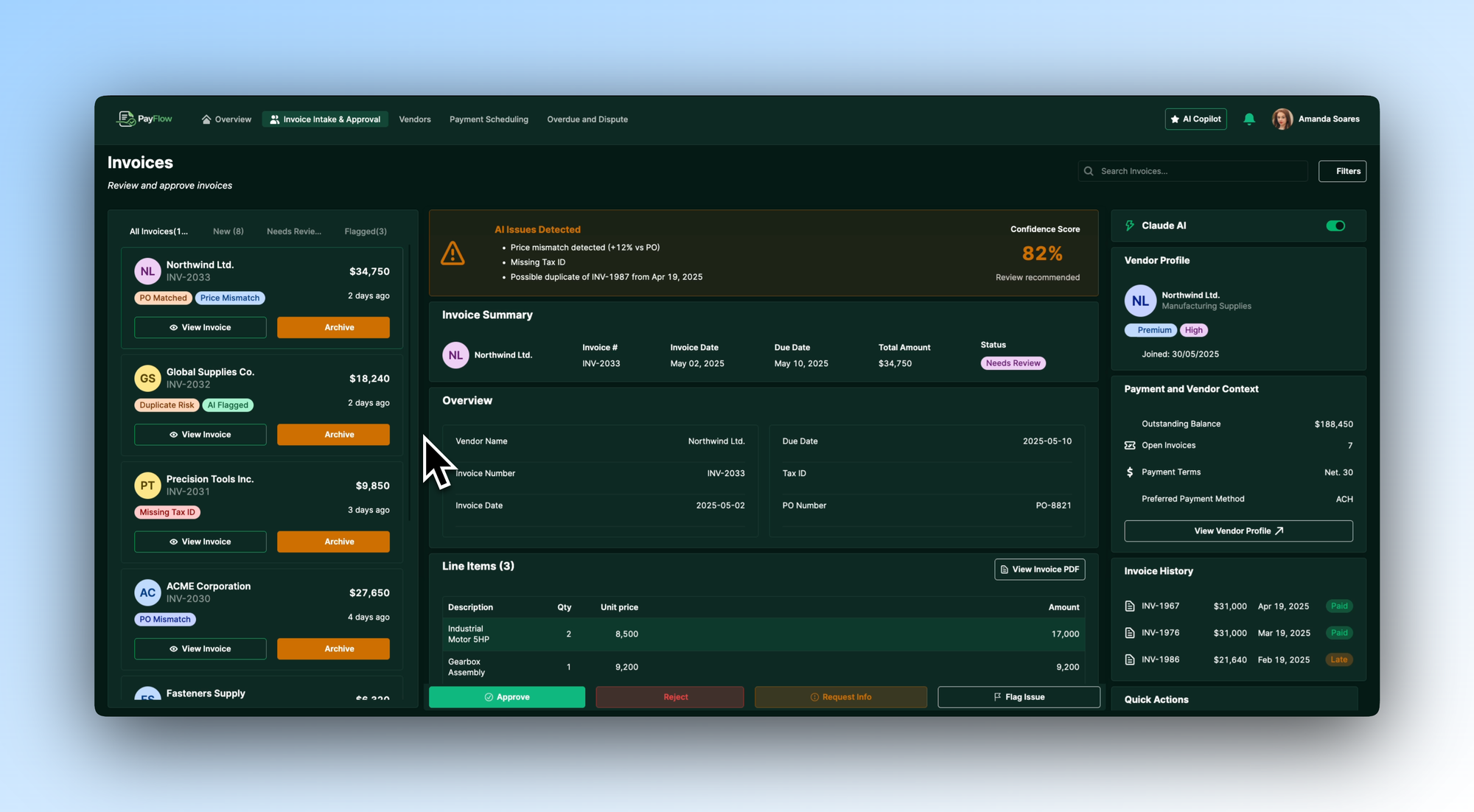Viewport: 1474px width, 812px height.
Task: Click the Duplicate Risk tag
Action: click(167, 405)
